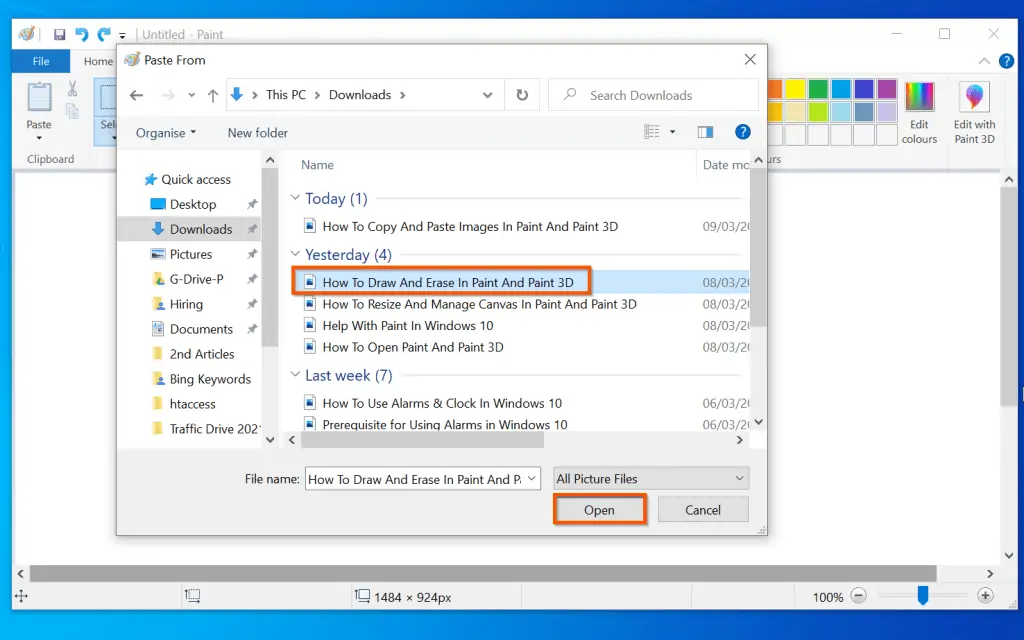Open Paint Help question mark icon
The image size is (1024, 640).
coord(1006,61)
